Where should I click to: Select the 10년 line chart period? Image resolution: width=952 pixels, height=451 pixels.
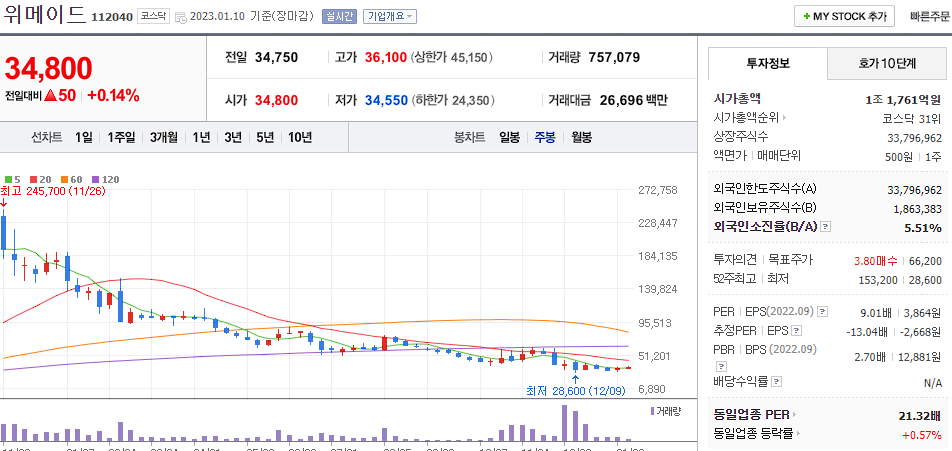[300, 137]
